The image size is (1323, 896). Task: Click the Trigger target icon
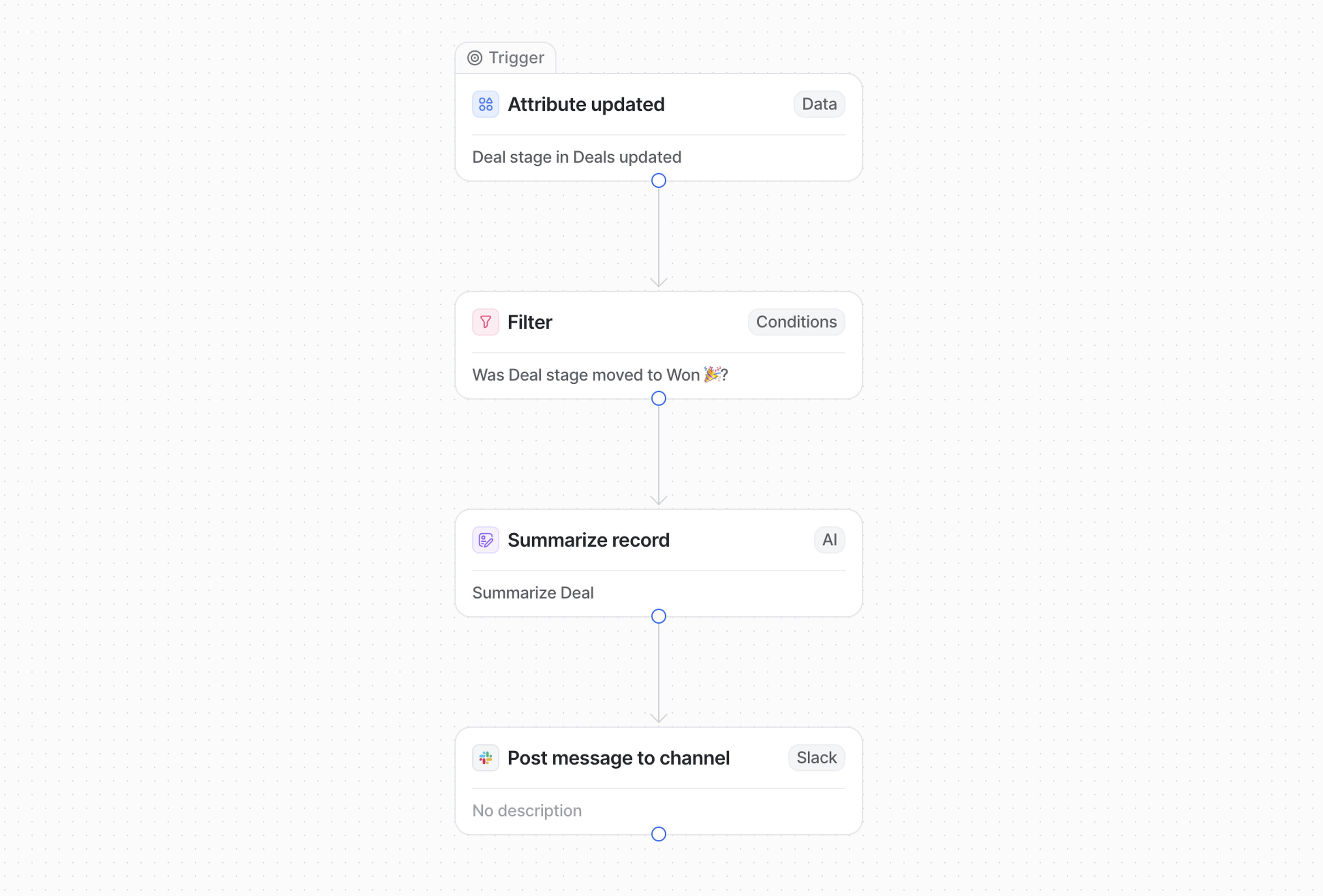(x=475, y=58)
